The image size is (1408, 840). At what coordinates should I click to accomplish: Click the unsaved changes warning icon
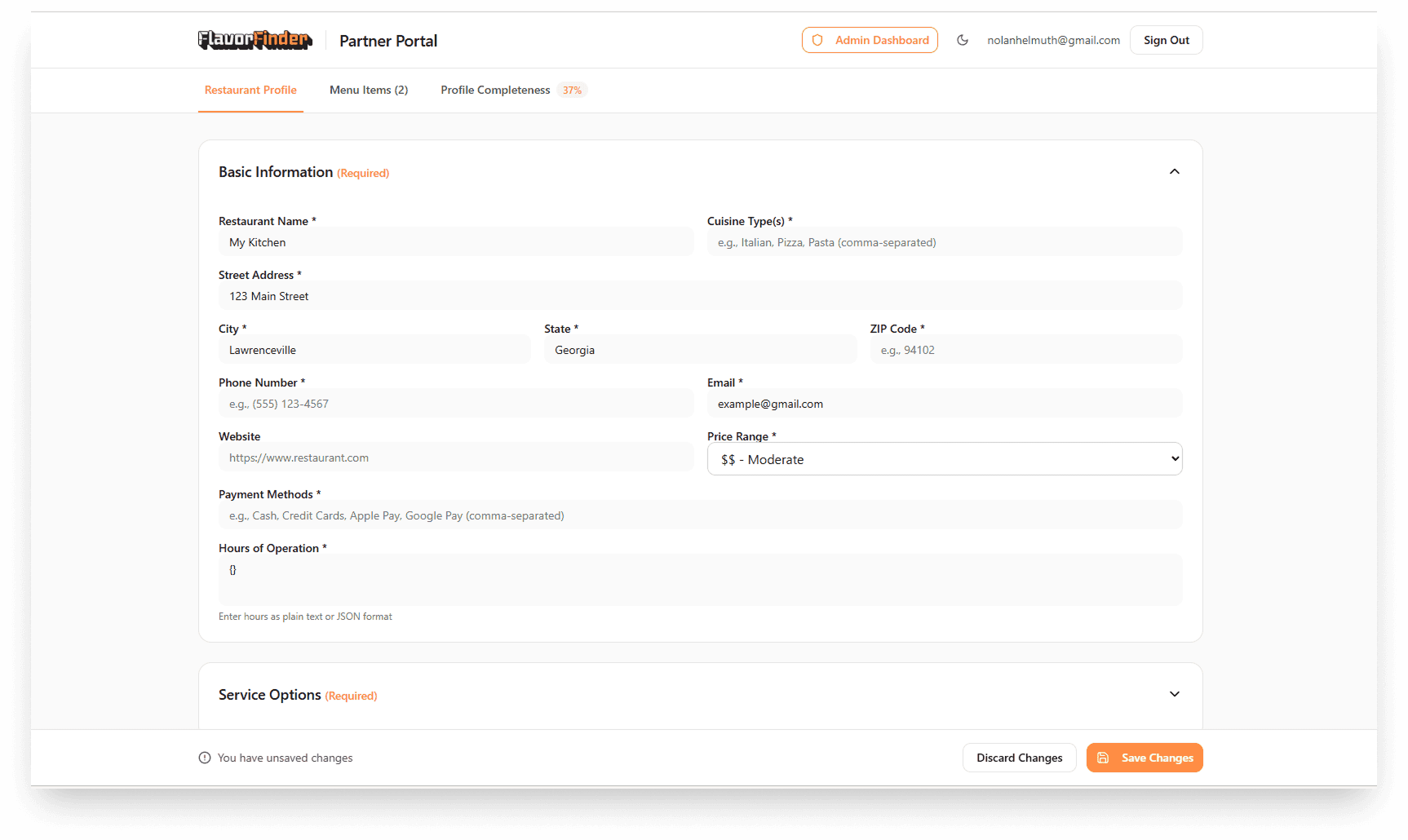[205, 758]
